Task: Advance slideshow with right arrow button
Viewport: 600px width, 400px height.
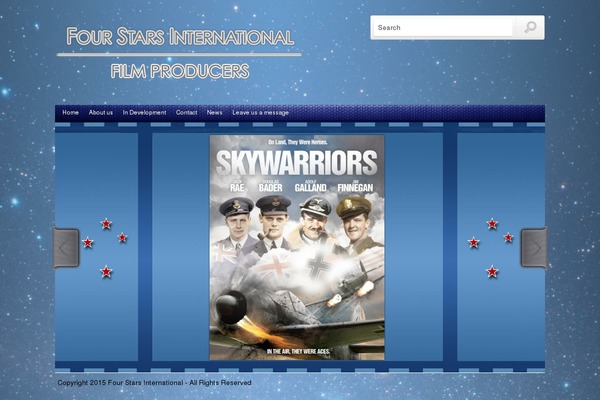Action: (x=534, y=248)
